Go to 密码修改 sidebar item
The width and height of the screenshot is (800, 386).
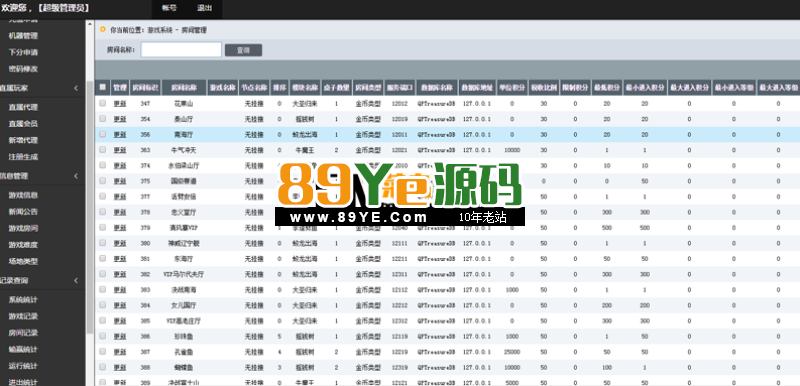pos(23,69)
